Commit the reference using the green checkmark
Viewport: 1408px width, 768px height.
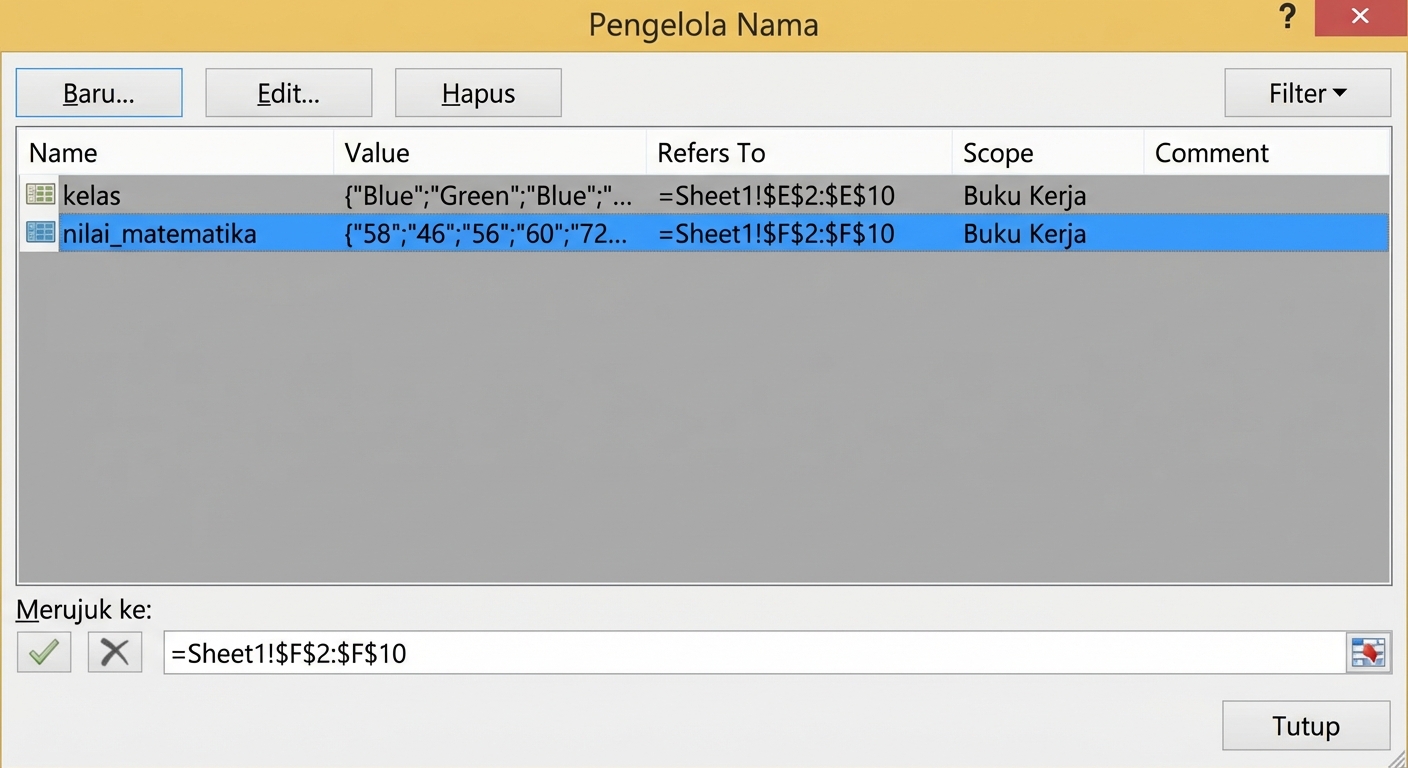coord(43,652)
